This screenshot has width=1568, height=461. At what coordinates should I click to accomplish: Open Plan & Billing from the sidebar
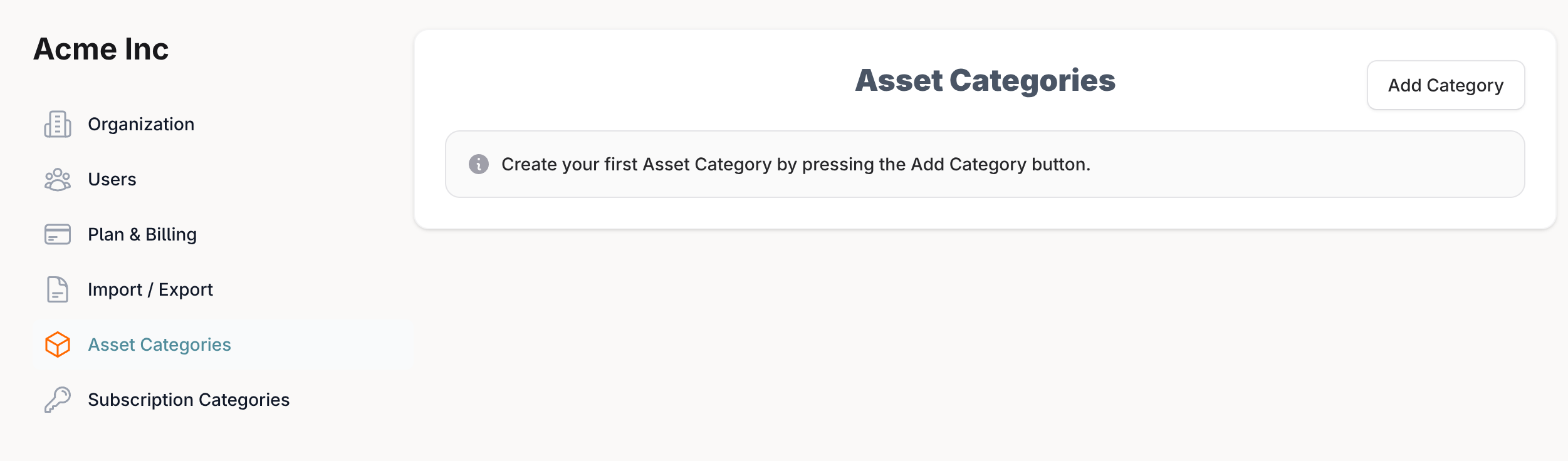point(142,234)
